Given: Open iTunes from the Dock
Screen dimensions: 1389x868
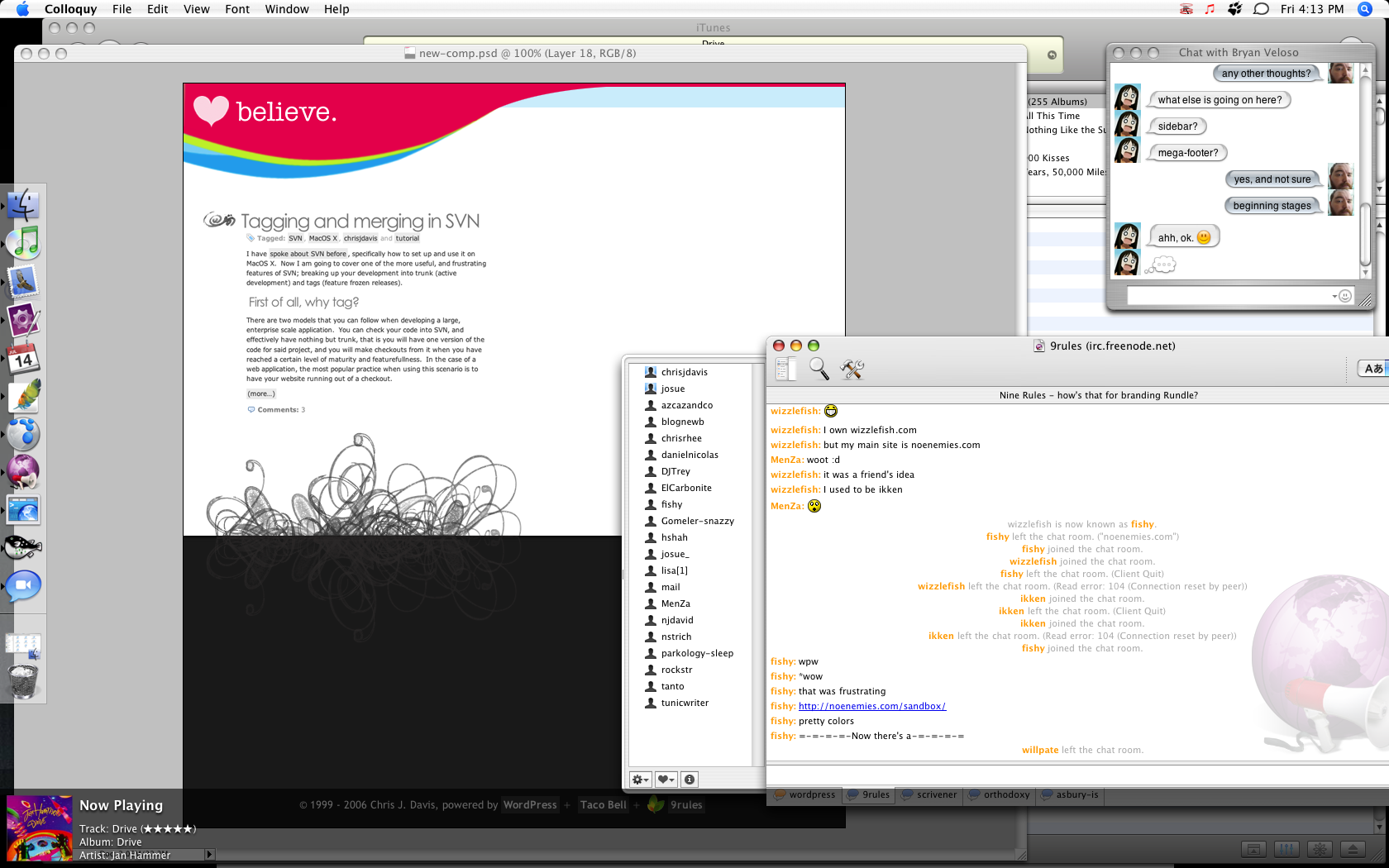Looking at the screenshot, I should [x=23, y=243].
